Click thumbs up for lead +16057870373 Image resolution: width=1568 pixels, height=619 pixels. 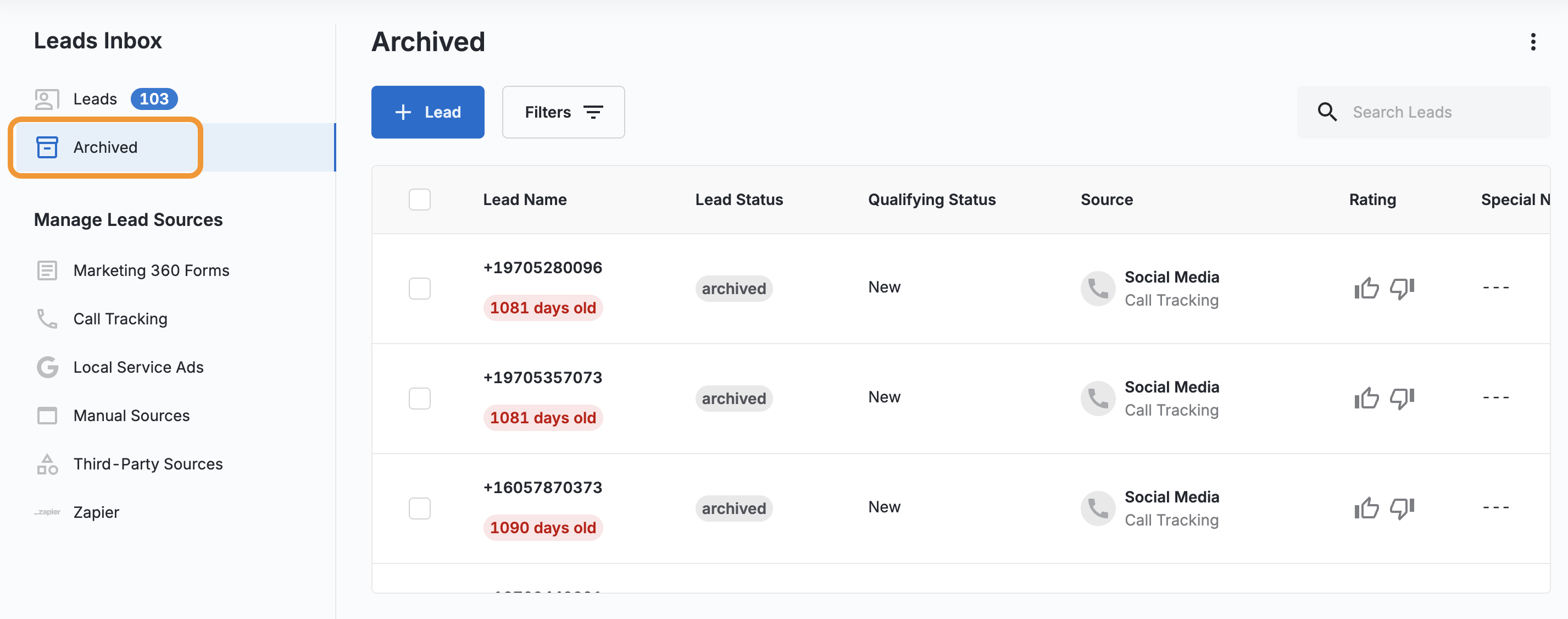pyautogui.click(x=1366, y=508)
